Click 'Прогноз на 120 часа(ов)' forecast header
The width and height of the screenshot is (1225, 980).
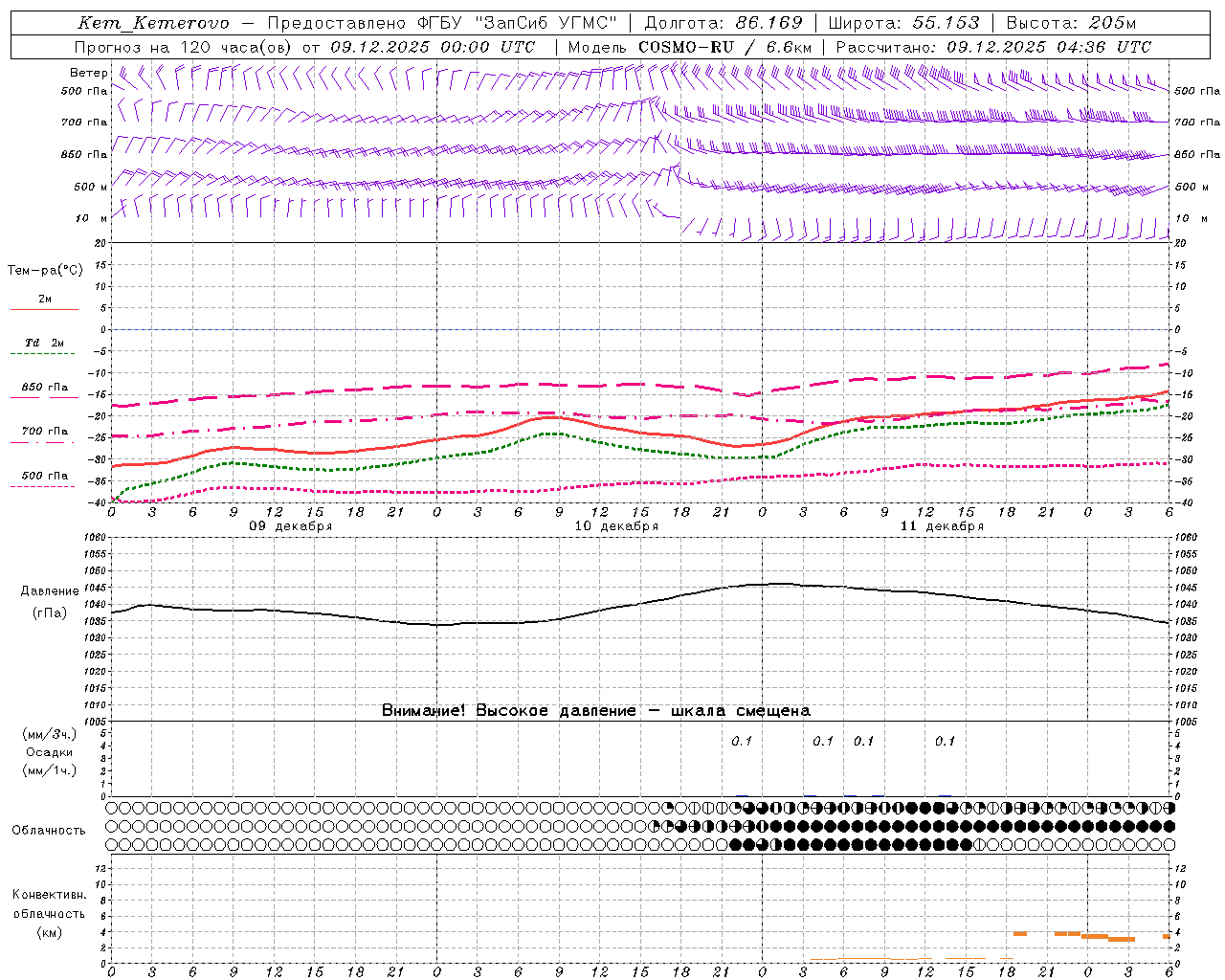(x=184, y=47)
